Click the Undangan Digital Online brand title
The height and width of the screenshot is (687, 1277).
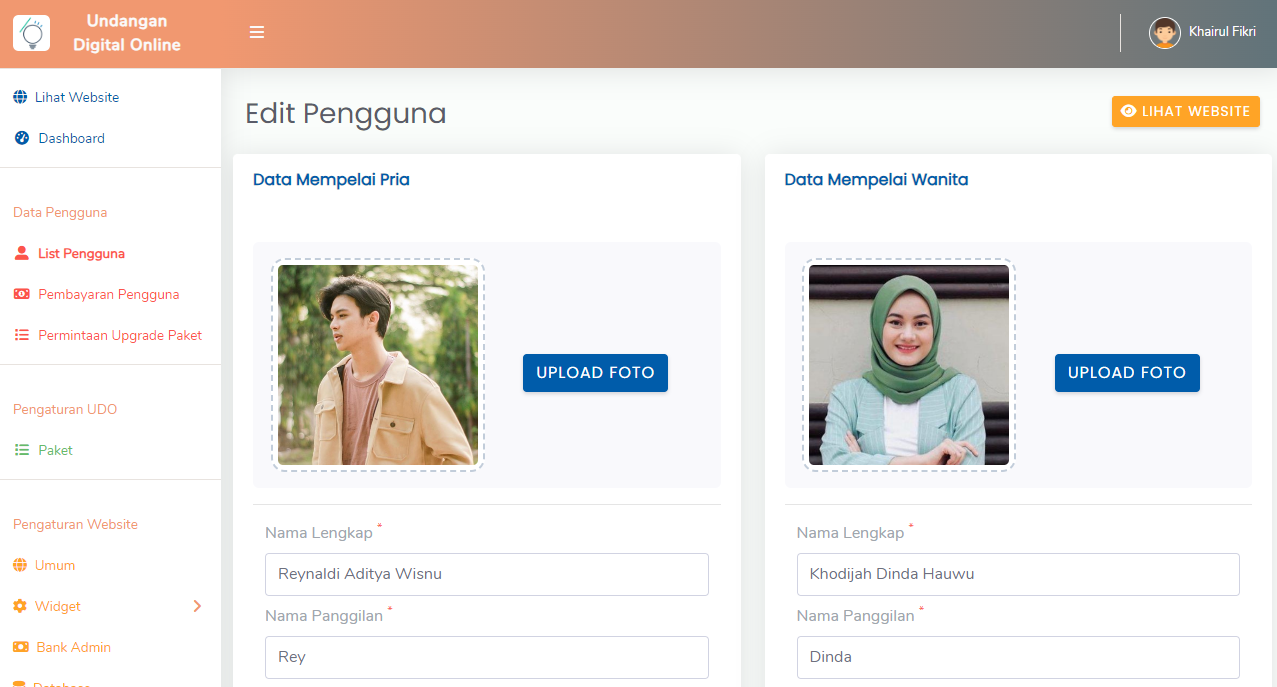click(x=127, y=33)
